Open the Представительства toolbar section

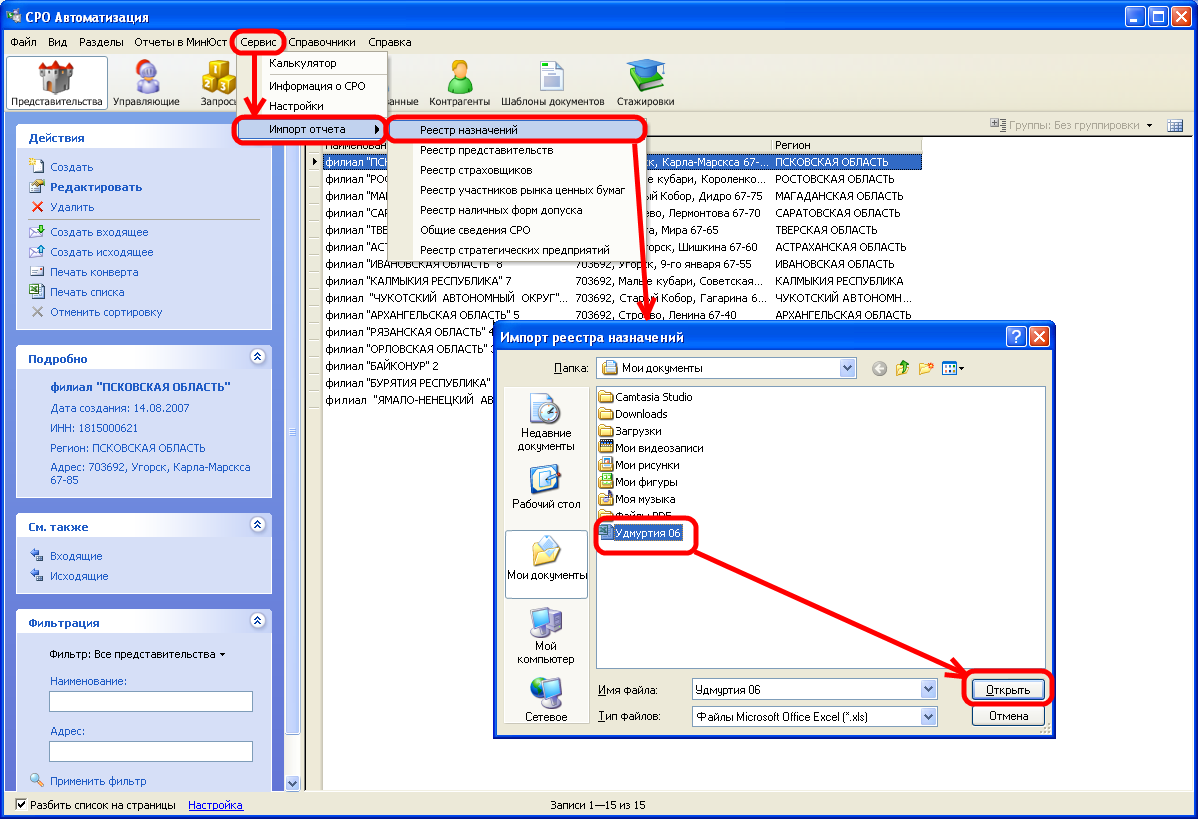[x=57, y=83]
